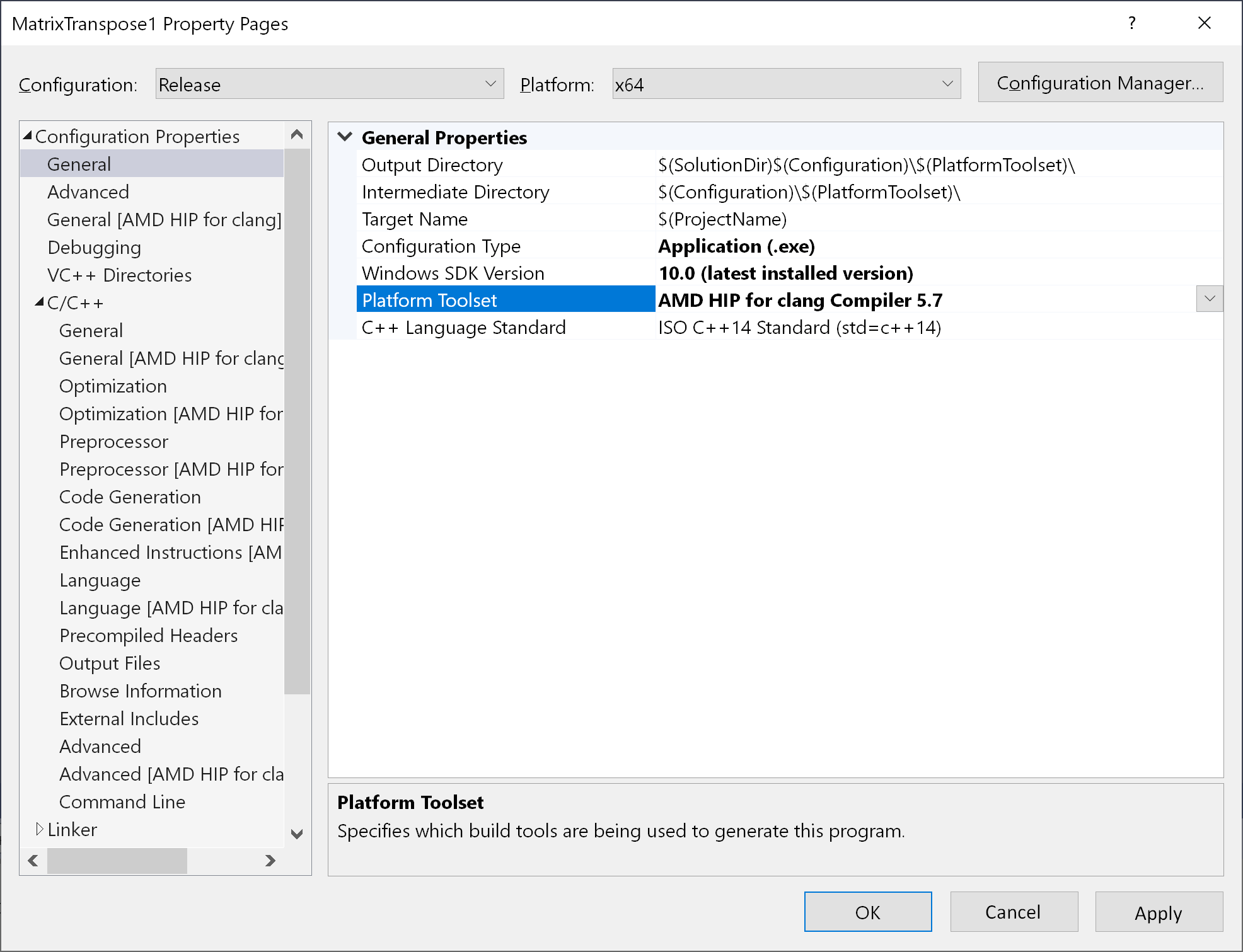Collapse the C/C++ tree node
This screenshot has height=952, width=1243.
(39, 302)
